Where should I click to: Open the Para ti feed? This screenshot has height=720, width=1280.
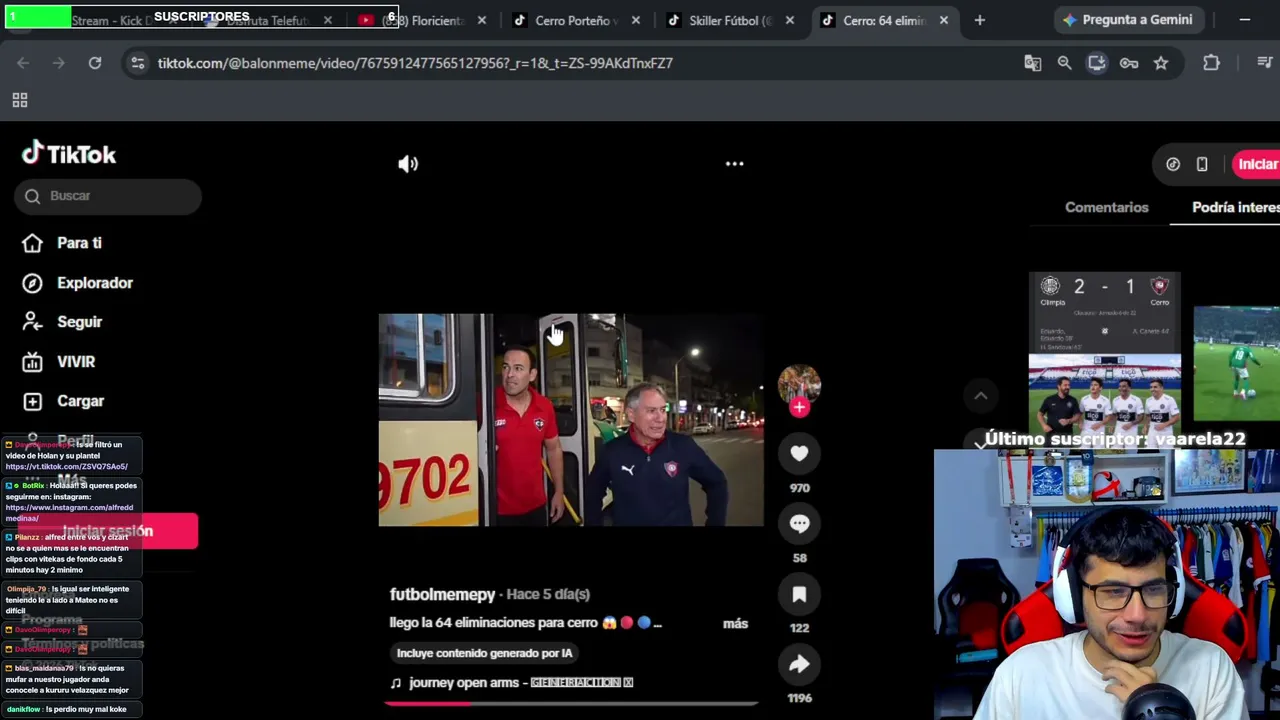click(x=62, y=243)
